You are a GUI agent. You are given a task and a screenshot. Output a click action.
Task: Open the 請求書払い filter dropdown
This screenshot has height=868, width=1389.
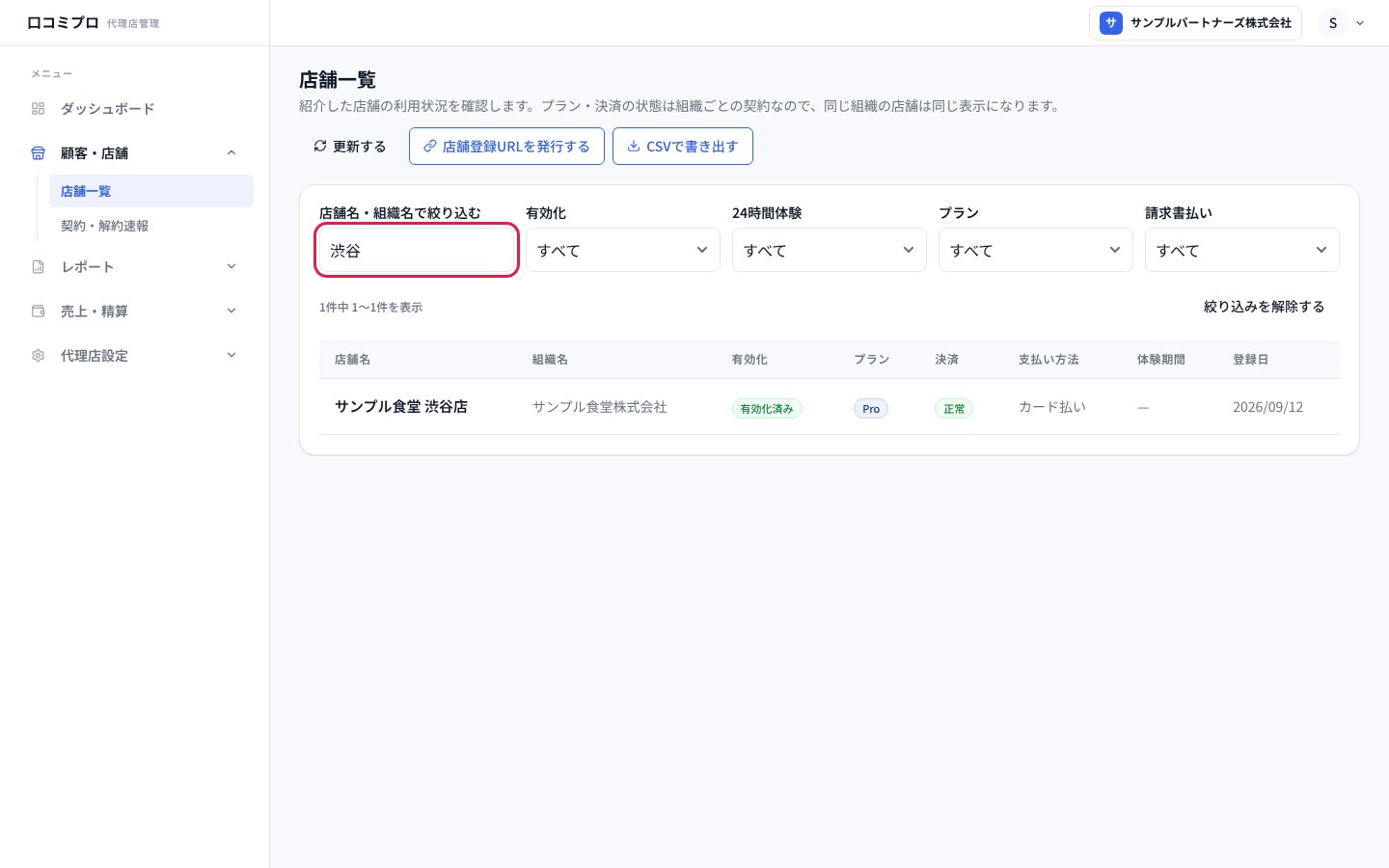pos(1242,250)
